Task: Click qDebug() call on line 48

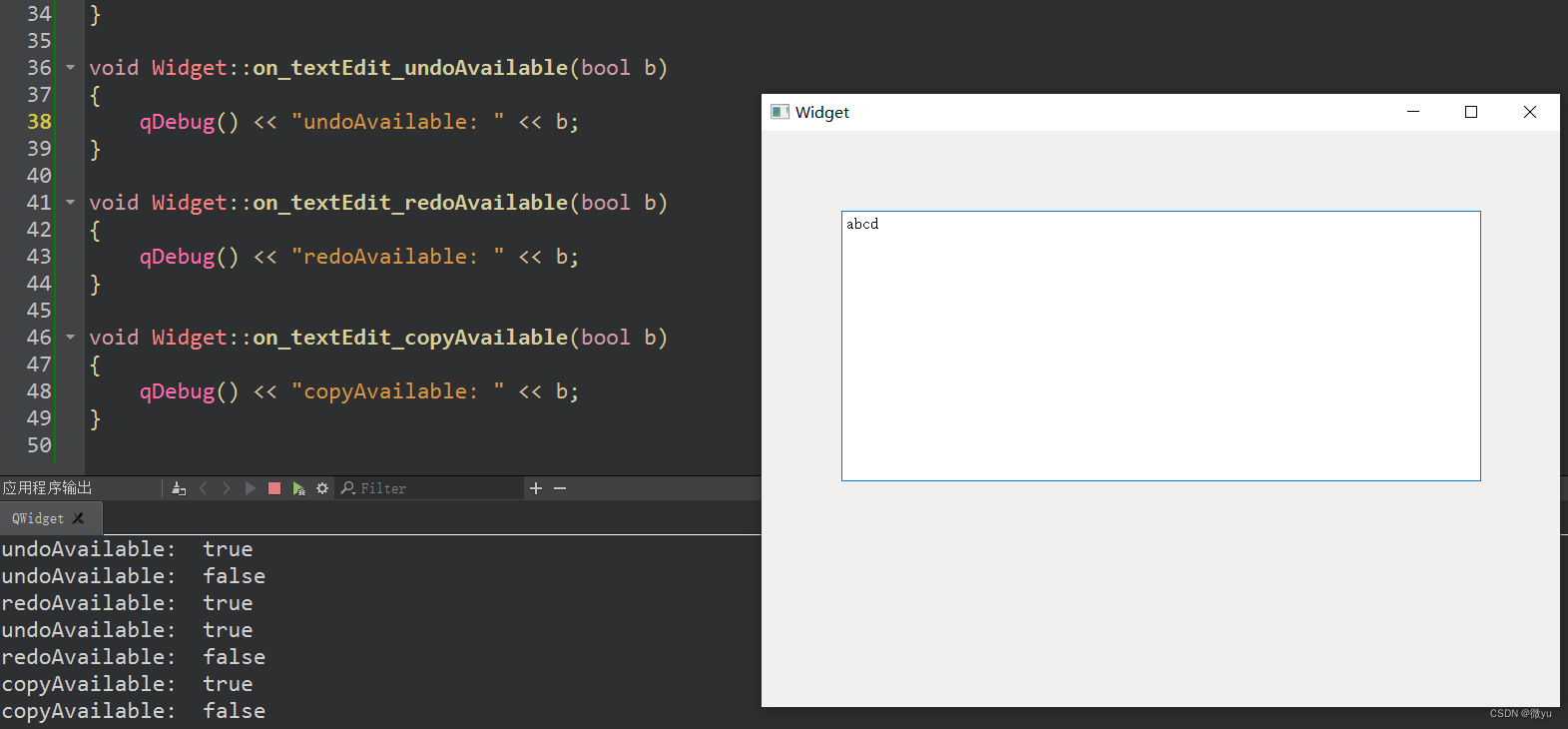Action: (190, 391)
